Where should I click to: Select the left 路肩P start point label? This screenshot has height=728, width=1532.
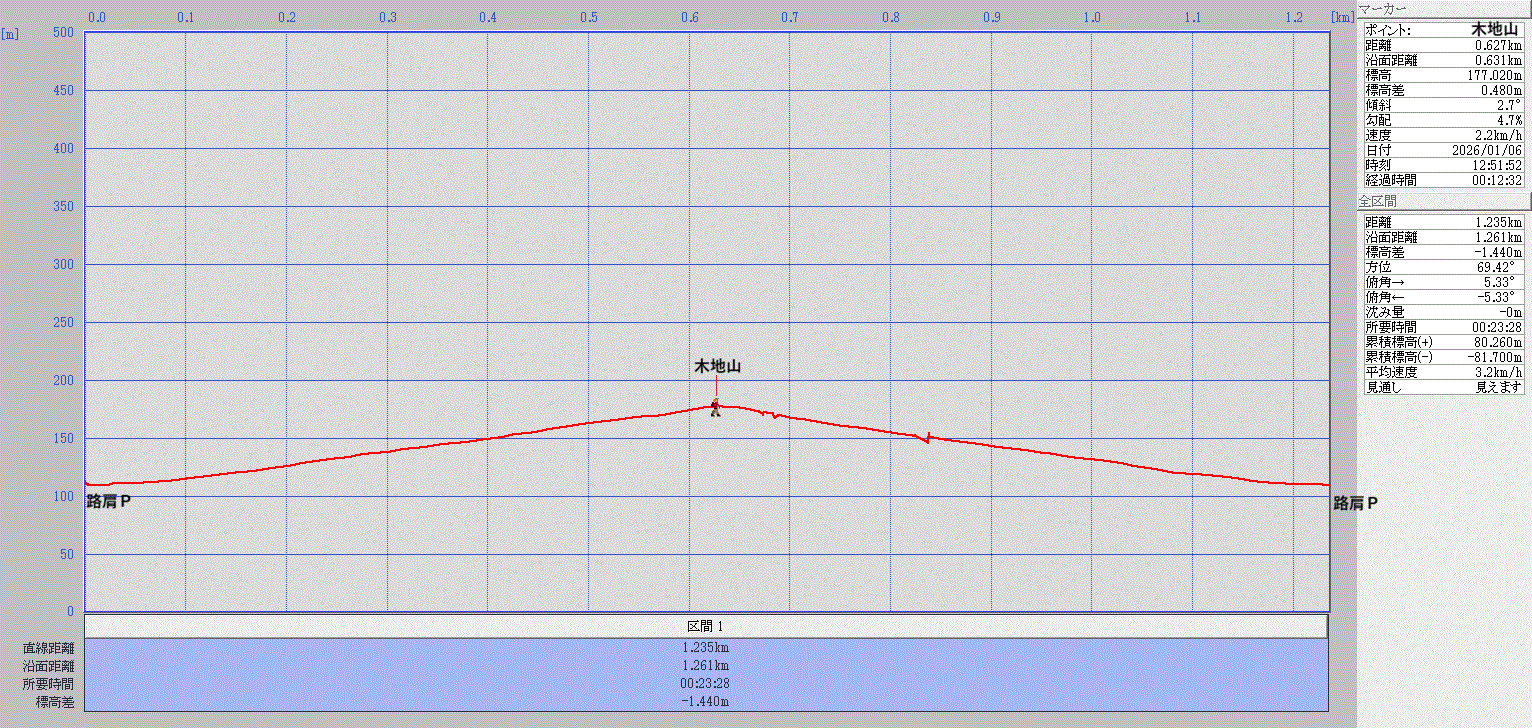click(108, 502)
